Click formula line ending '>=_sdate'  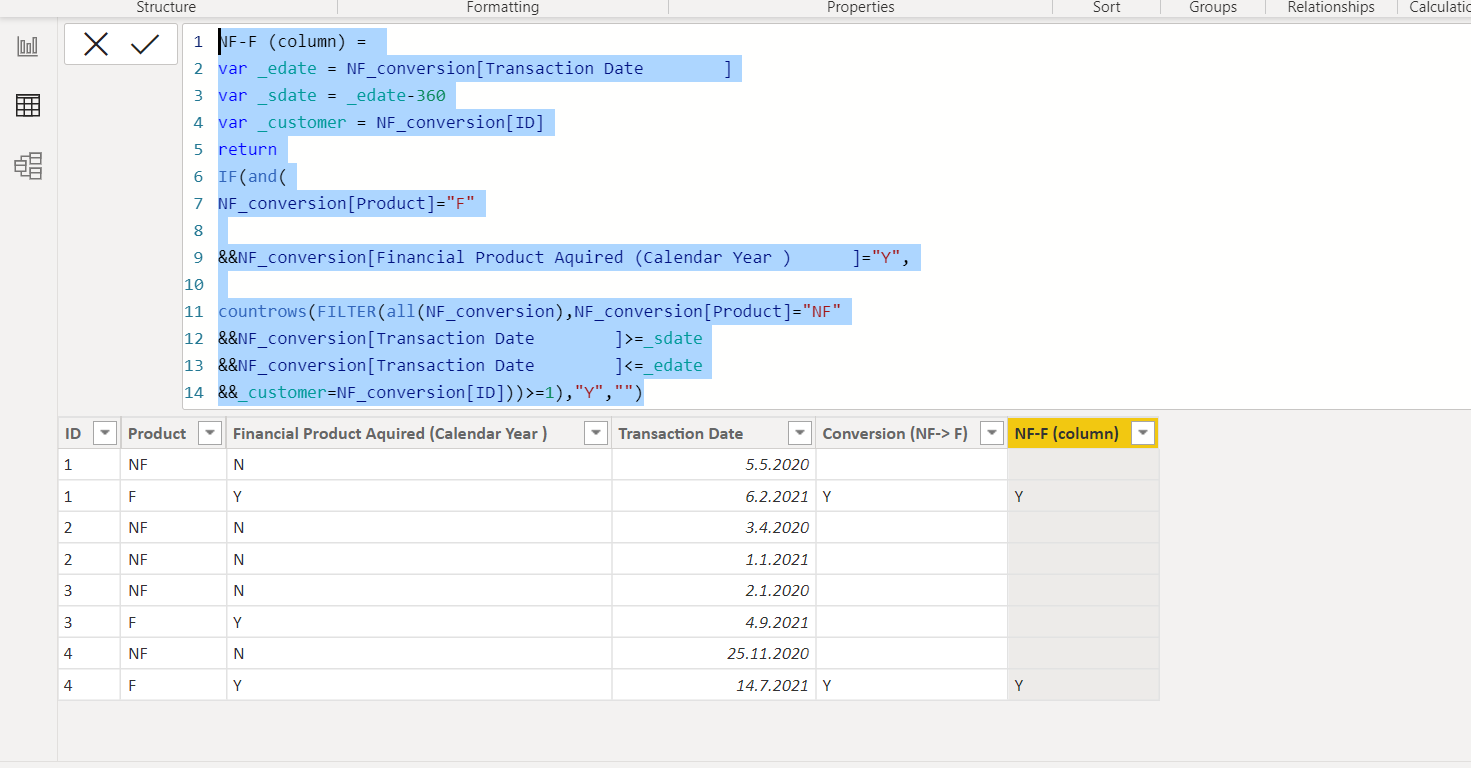[460, 339]
